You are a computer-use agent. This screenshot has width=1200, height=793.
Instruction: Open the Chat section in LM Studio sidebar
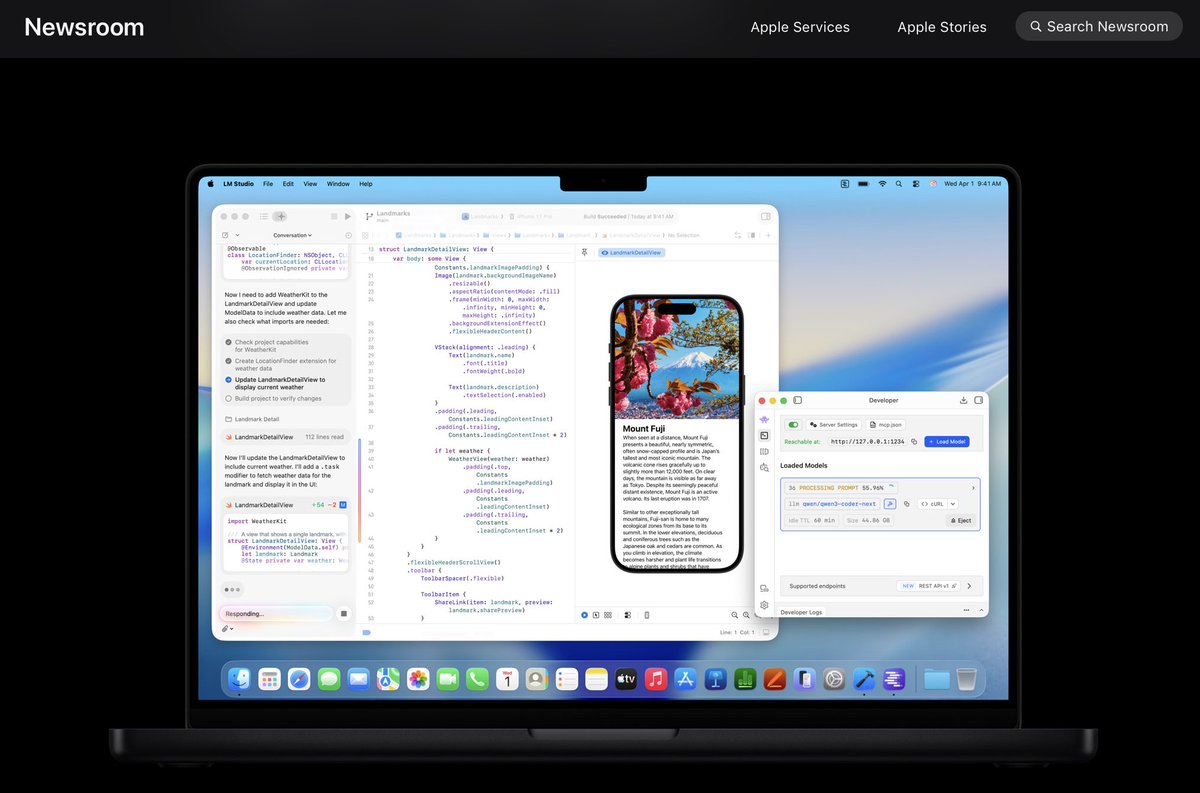[x=764, y=419]
